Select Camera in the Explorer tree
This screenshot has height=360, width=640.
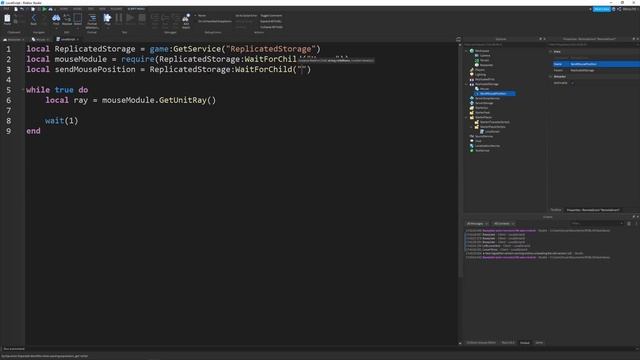[x=485, y=56]
